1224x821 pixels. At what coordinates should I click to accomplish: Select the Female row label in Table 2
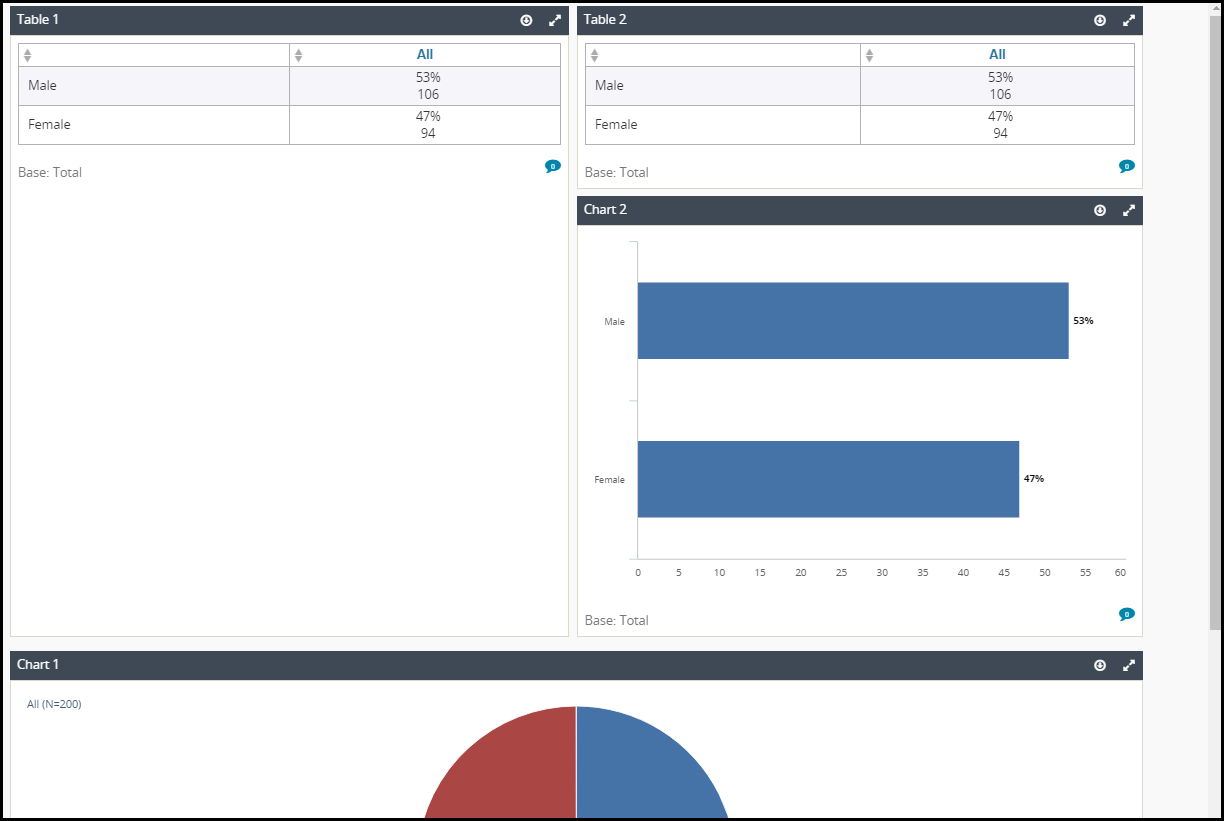[616, 125]
